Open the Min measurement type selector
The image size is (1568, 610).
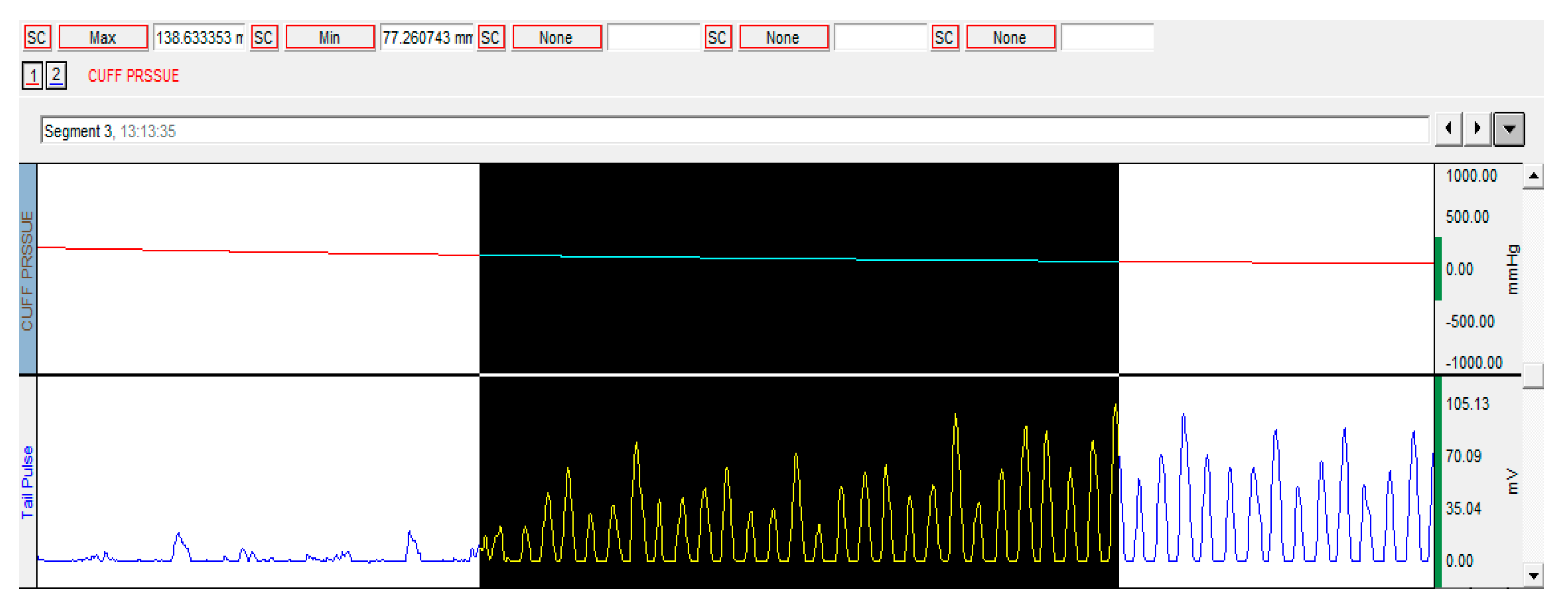pyautogui.click(x=329, y=38)
